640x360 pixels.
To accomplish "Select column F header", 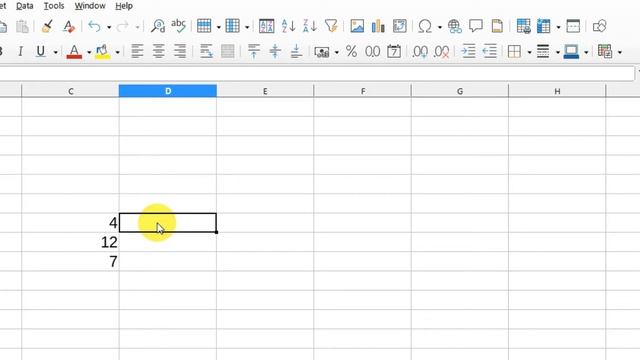I will pyautogui.click(x=362, y=91).
